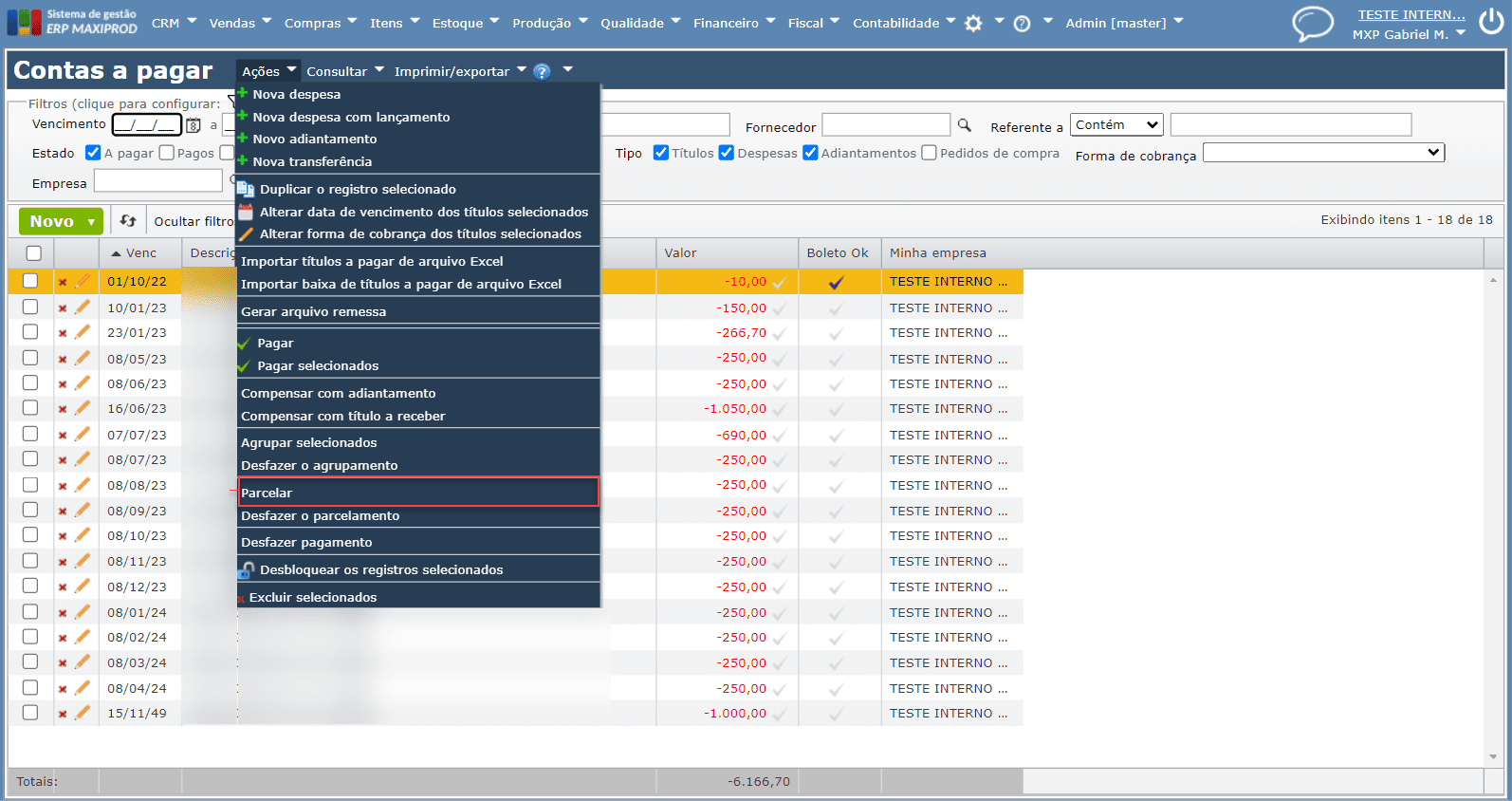1512x801 pixels.
Task: Open the TESTE INTERN... company link
Action: tap(1411, 14)
